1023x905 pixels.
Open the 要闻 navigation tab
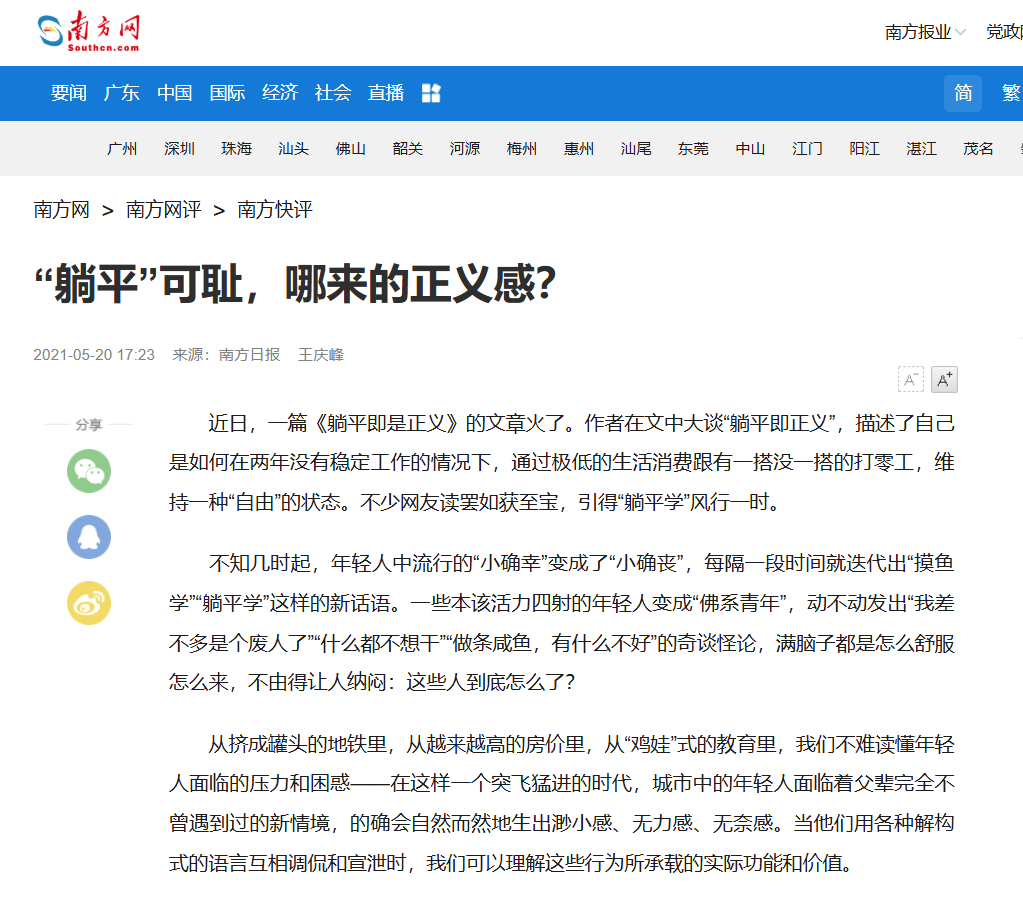tap(69, 93)
